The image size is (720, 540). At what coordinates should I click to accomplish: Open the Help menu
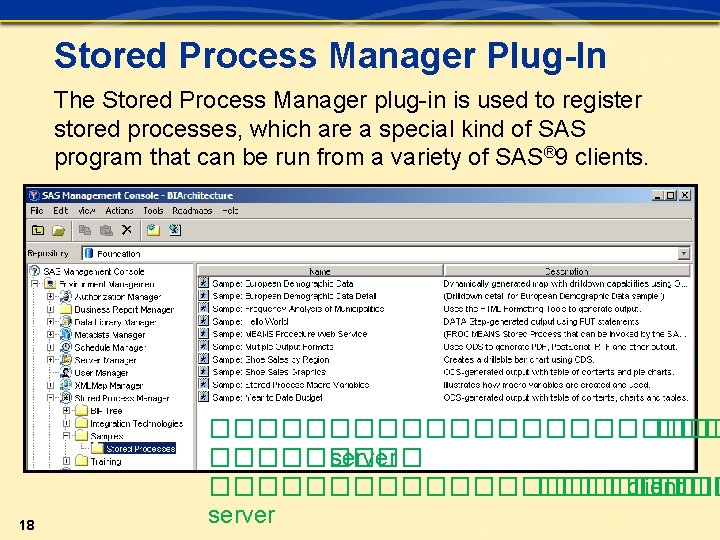[x=231, y=211]
